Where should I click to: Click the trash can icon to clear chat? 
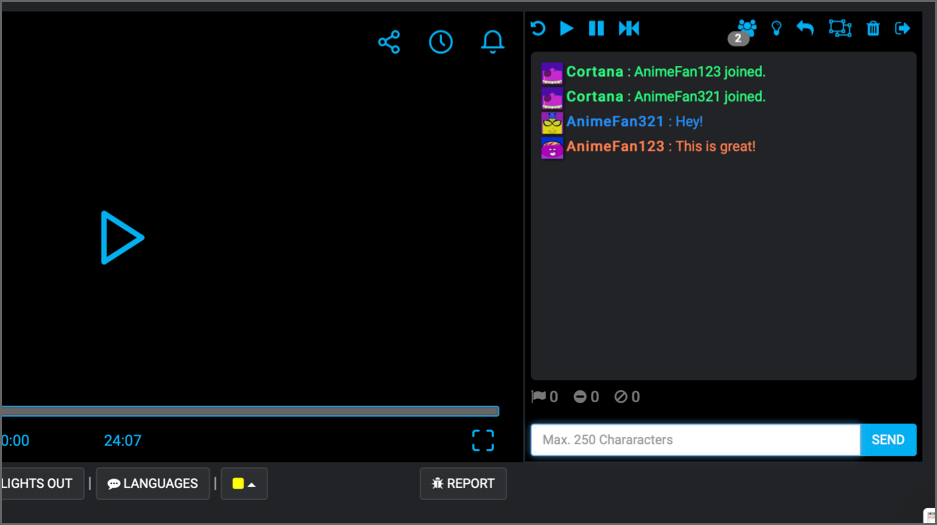tap(873, 28)
